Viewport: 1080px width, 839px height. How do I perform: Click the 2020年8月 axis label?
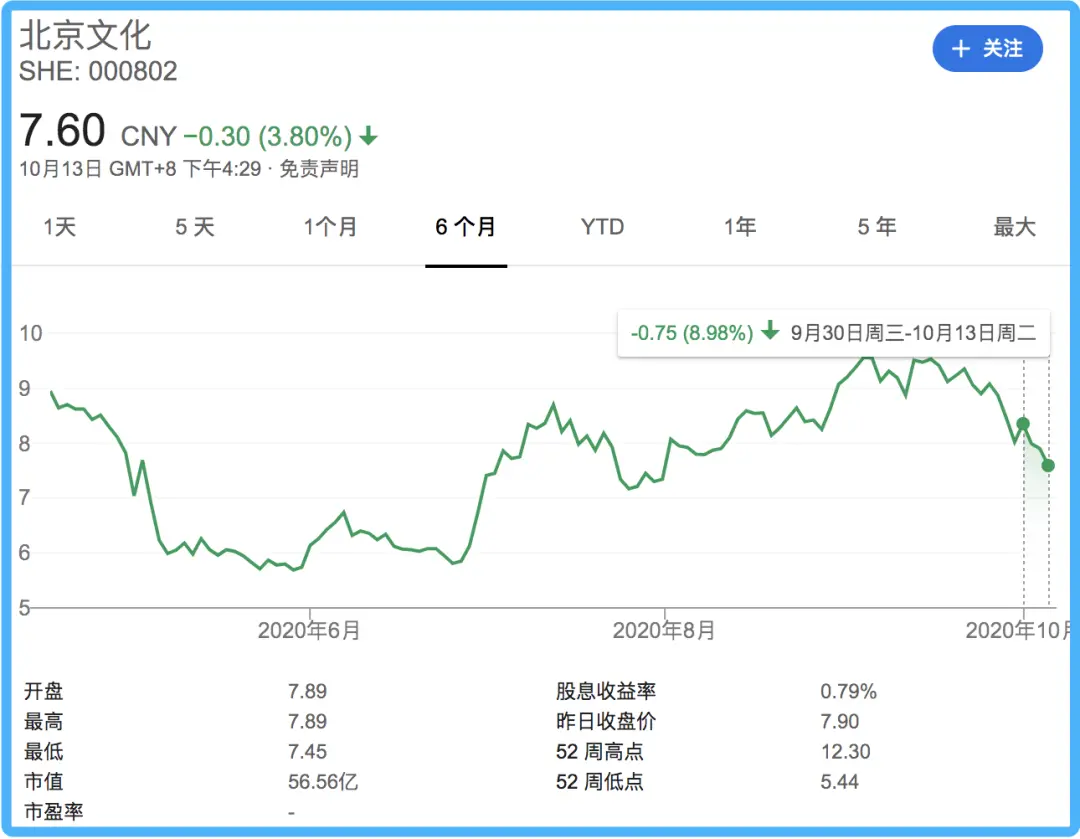[x=664, y=630]
